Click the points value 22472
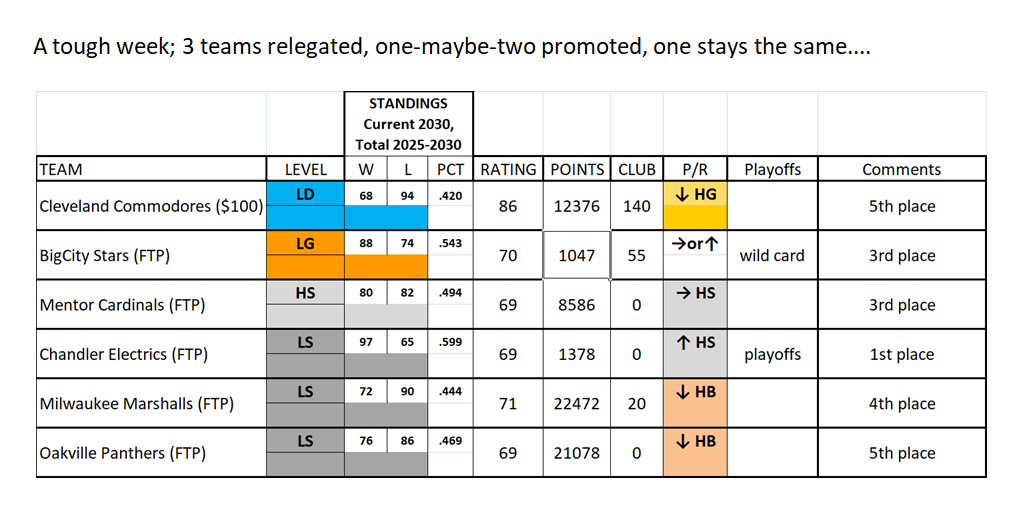1019x508 pixels. click(576, 404)
